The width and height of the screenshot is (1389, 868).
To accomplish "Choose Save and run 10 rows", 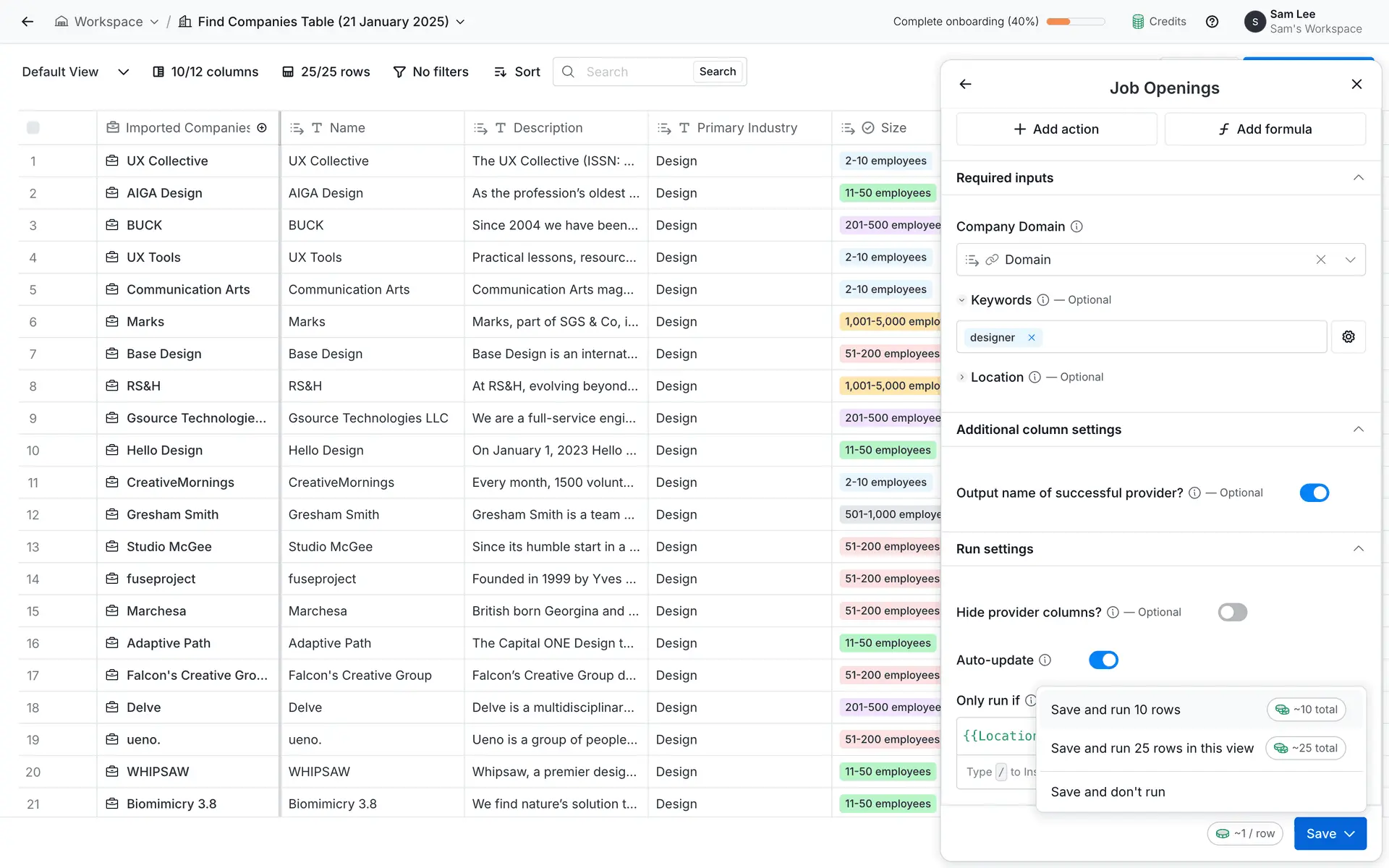I will click(1115, 710).
